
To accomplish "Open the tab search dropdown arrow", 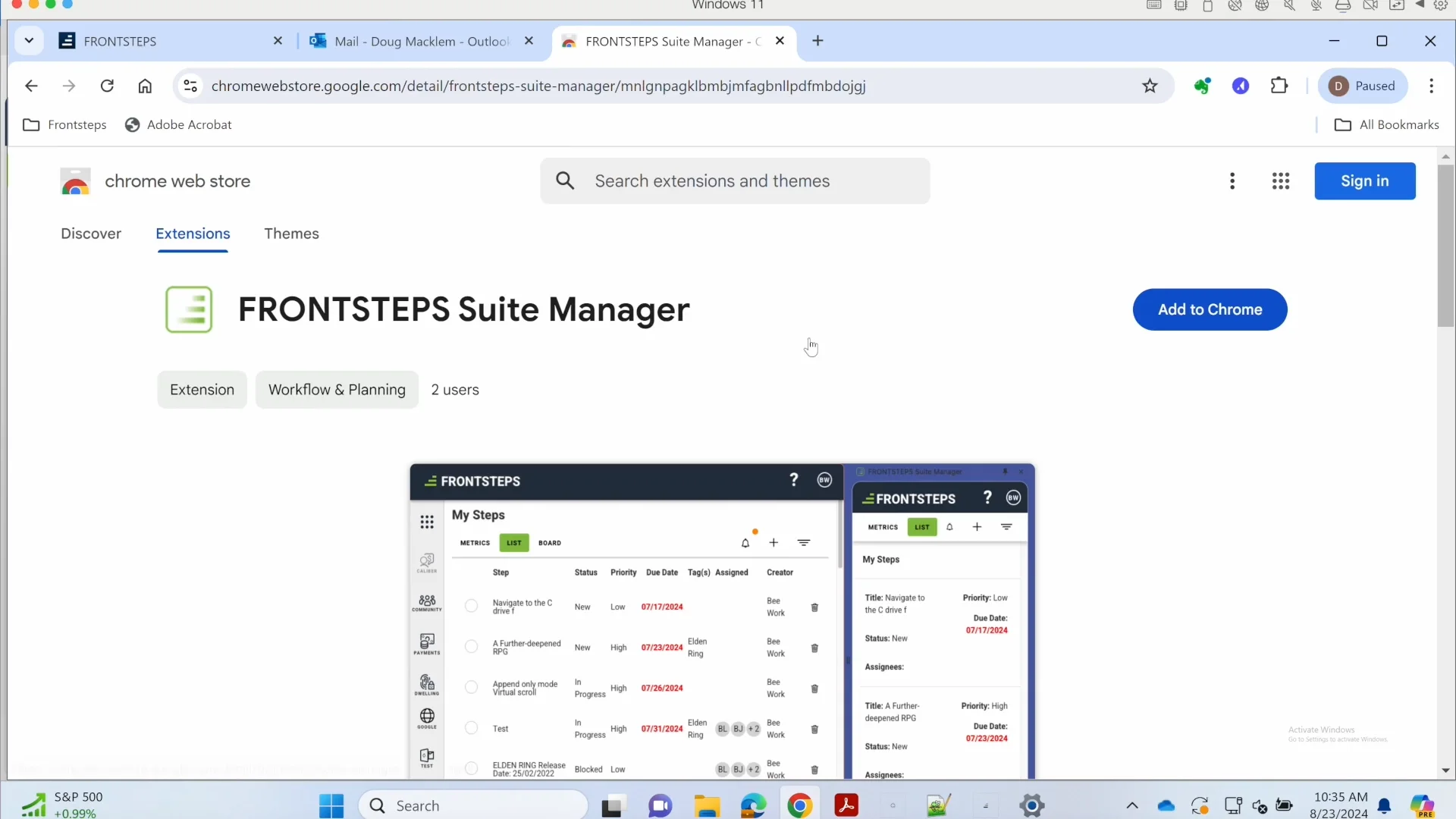I will [29, 41].
